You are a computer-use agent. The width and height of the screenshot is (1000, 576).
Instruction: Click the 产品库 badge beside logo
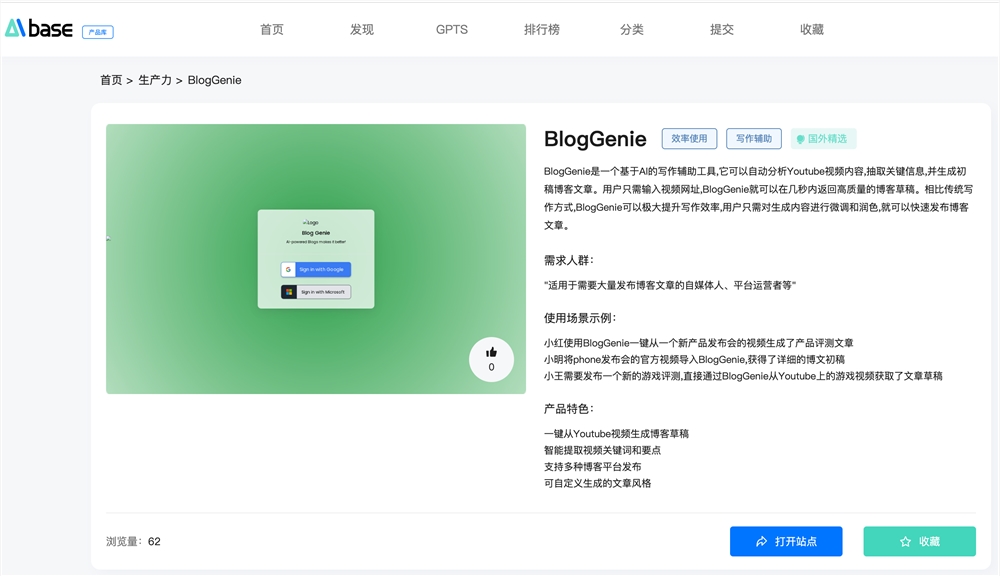(x=98, y=32)
